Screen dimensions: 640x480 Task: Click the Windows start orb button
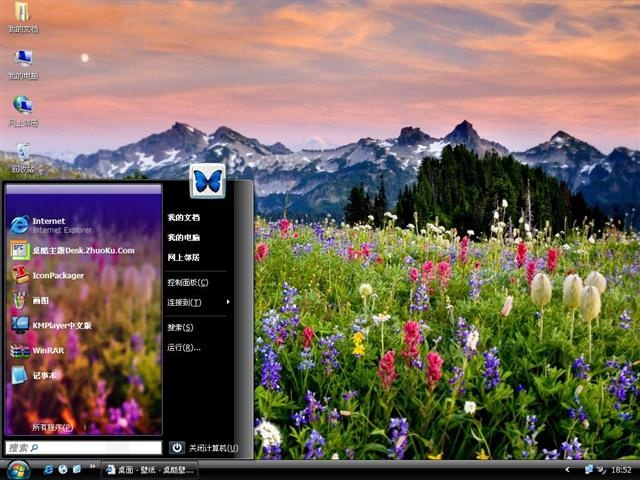(18, 470)
